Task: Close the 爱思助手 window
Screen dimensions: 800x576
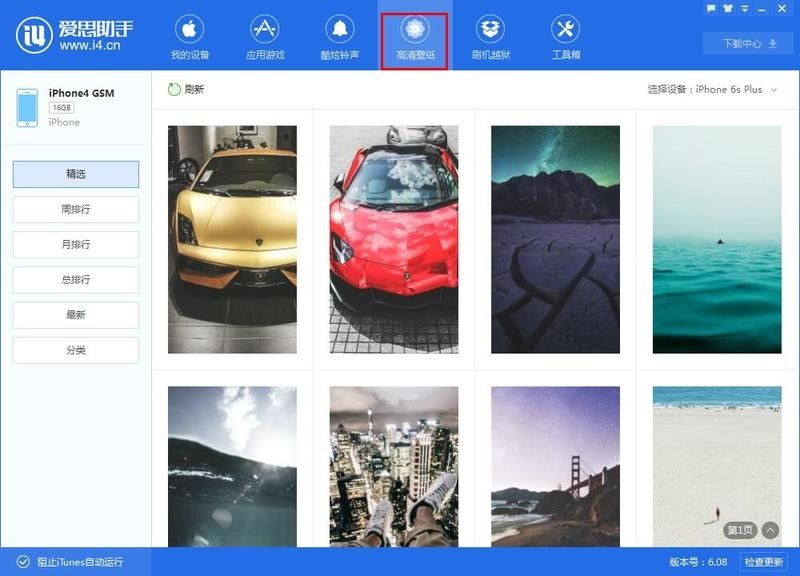Action: (782, 8)
